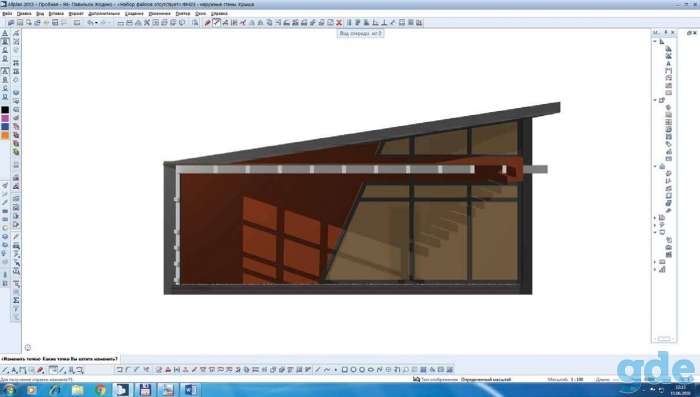700x397 pixels.
Task: Open Microsoft Word from taskbar
Action: 191,390
